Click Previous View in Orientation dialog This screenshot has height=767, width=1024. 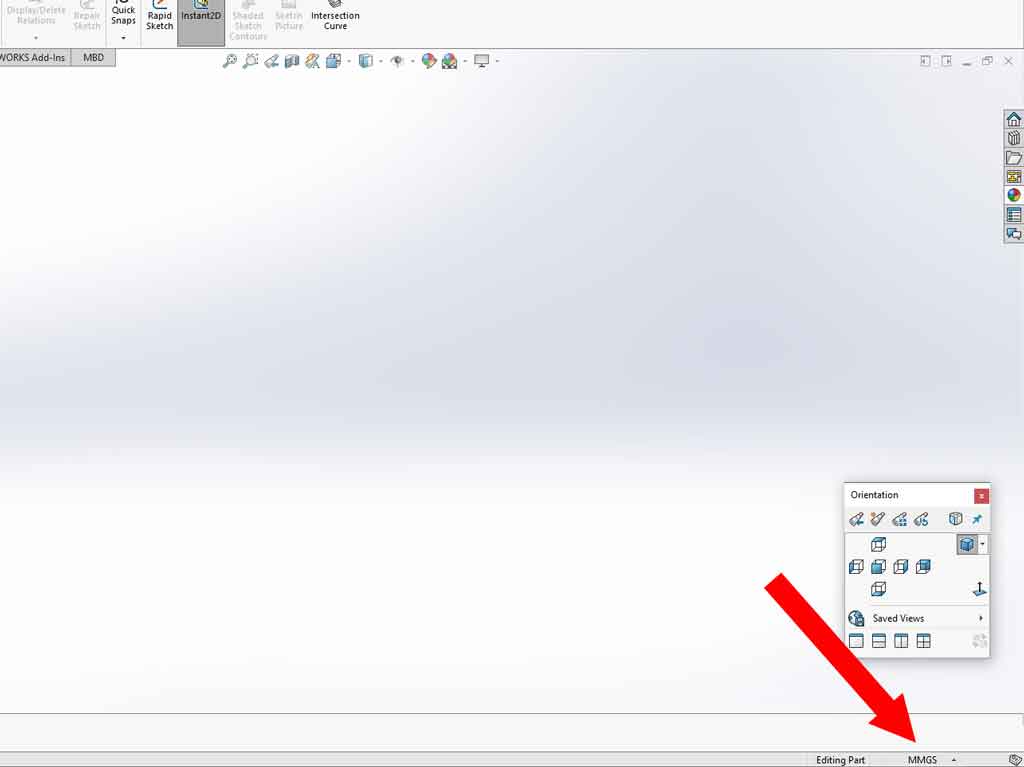856,519
